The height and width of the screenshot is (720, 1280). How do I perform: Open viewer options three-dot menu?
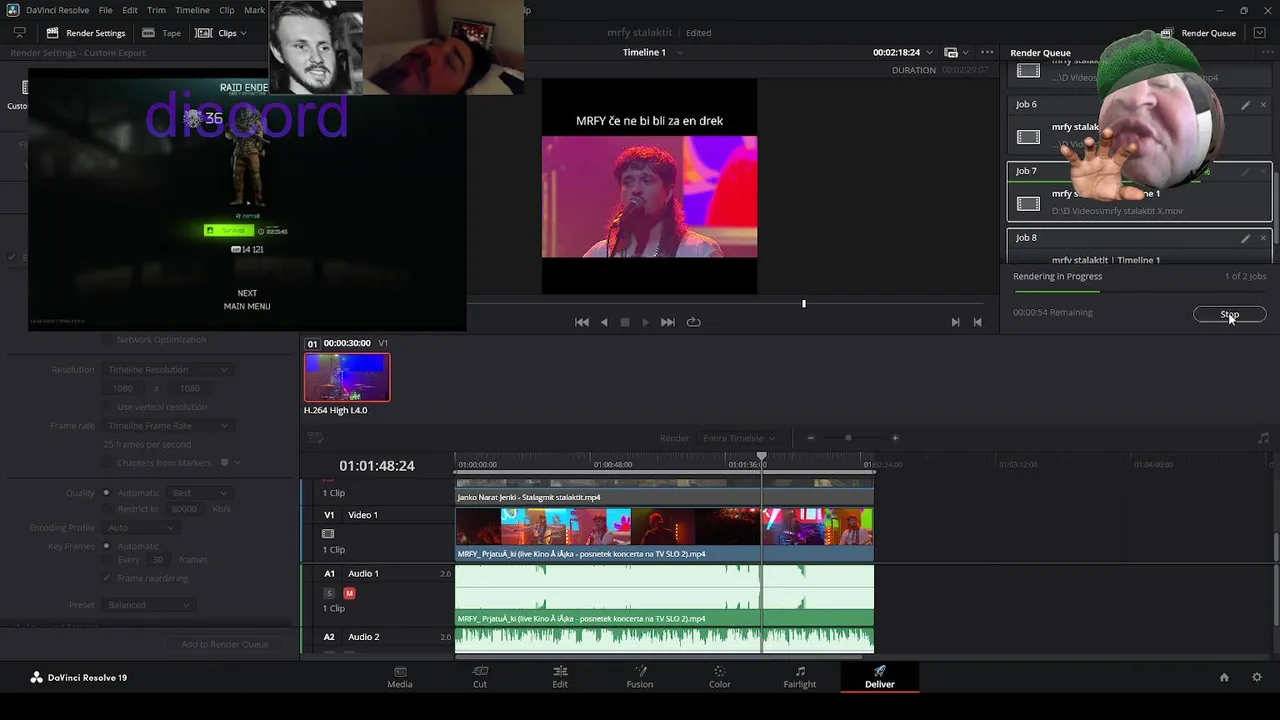pos(987,52)
